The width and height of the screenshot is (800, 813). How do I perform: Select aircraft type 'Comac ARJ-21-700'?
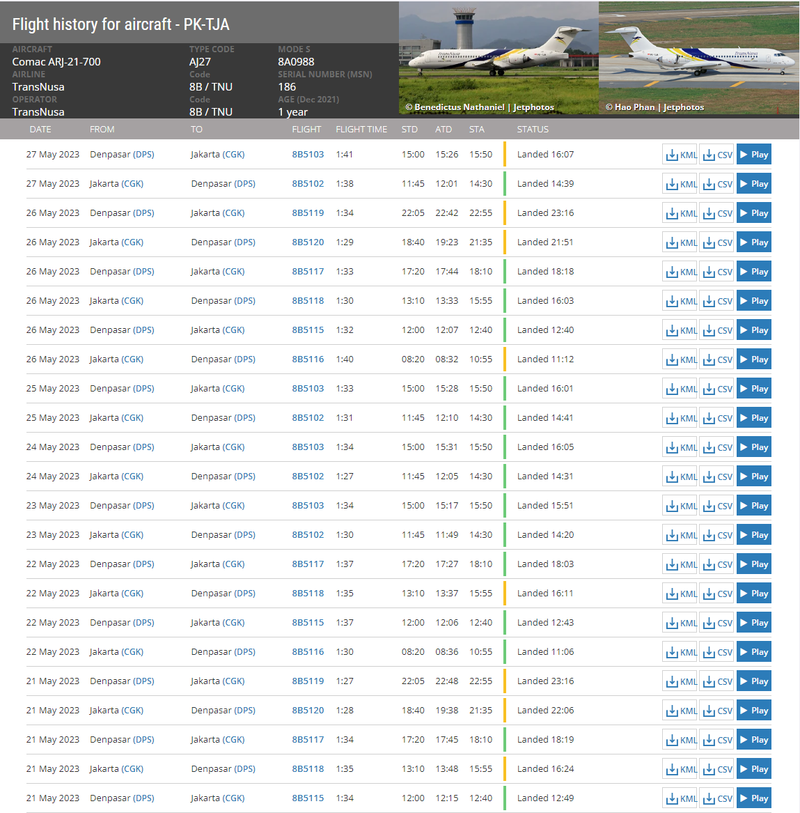click(x=57, y=62)
